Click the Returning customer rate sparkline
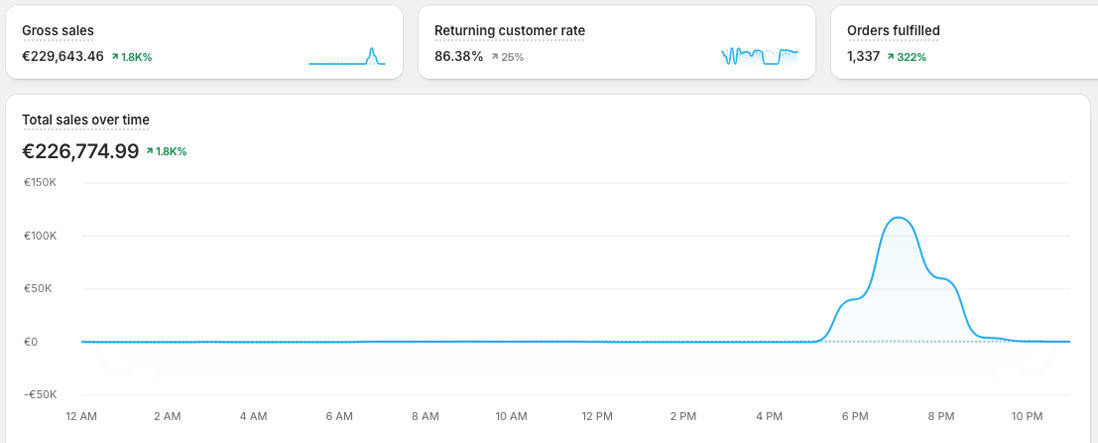 point(759,56)
